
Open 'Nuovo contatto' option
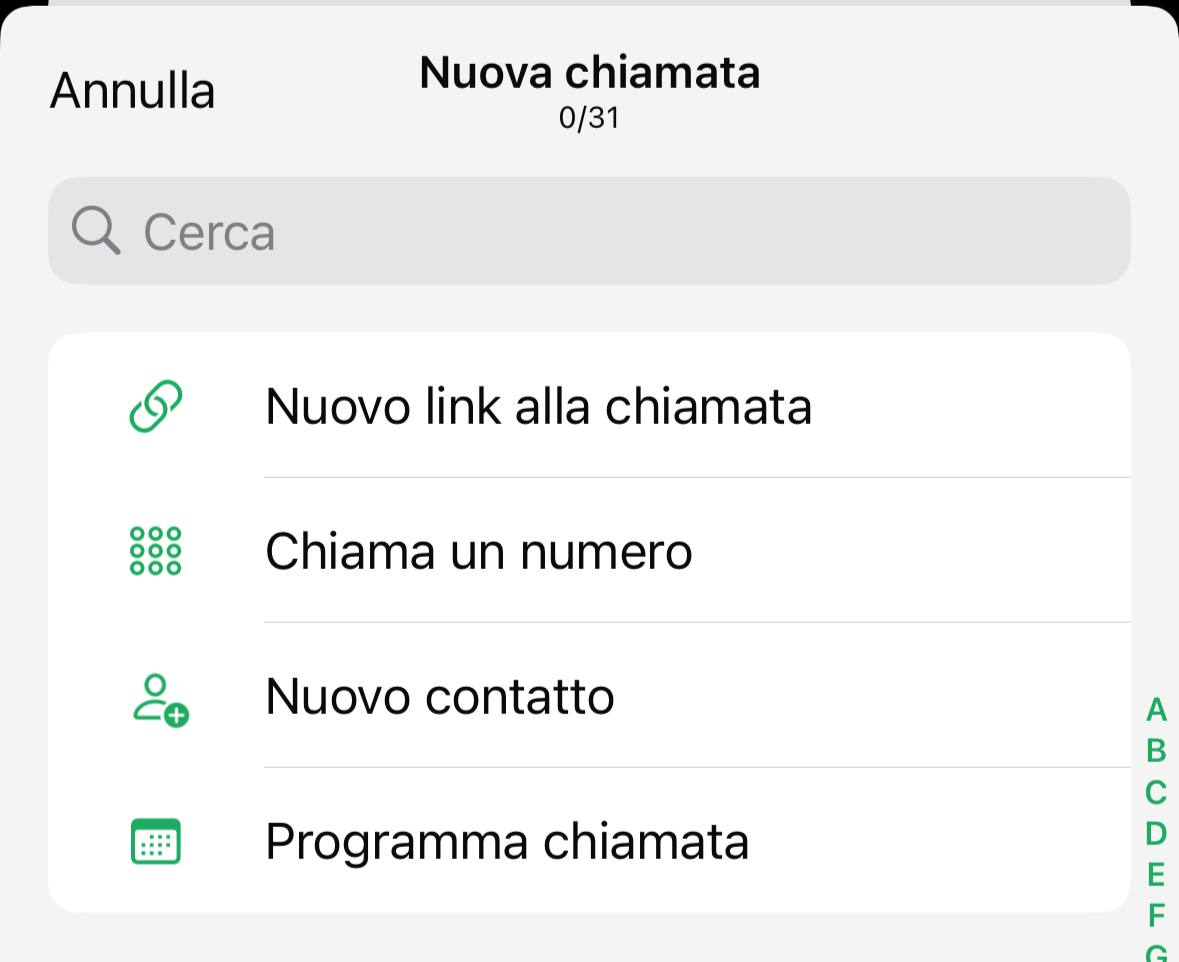(x=439, y=696)
